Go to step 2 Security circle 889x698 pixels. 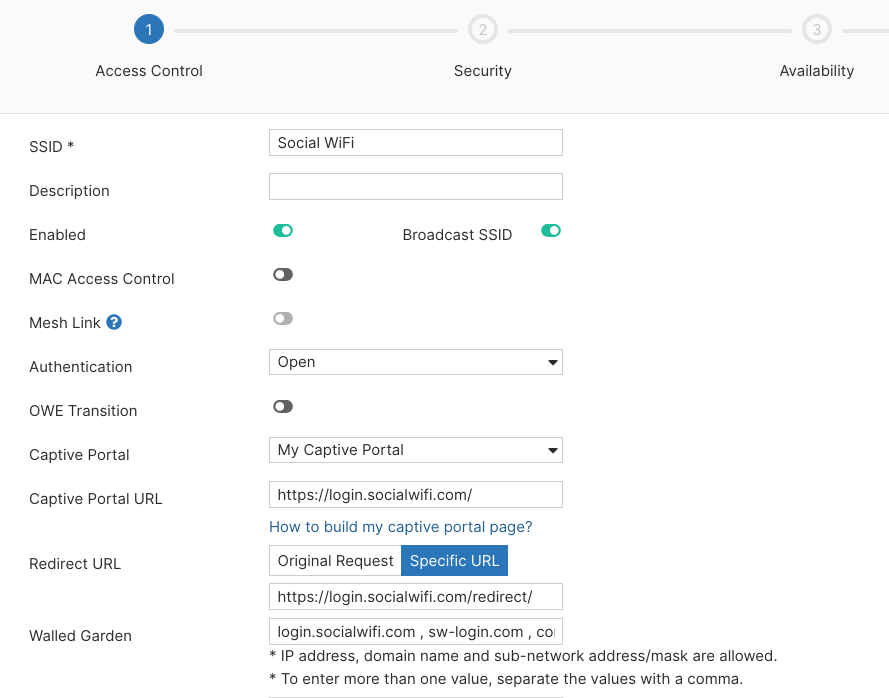coord(483,30)
